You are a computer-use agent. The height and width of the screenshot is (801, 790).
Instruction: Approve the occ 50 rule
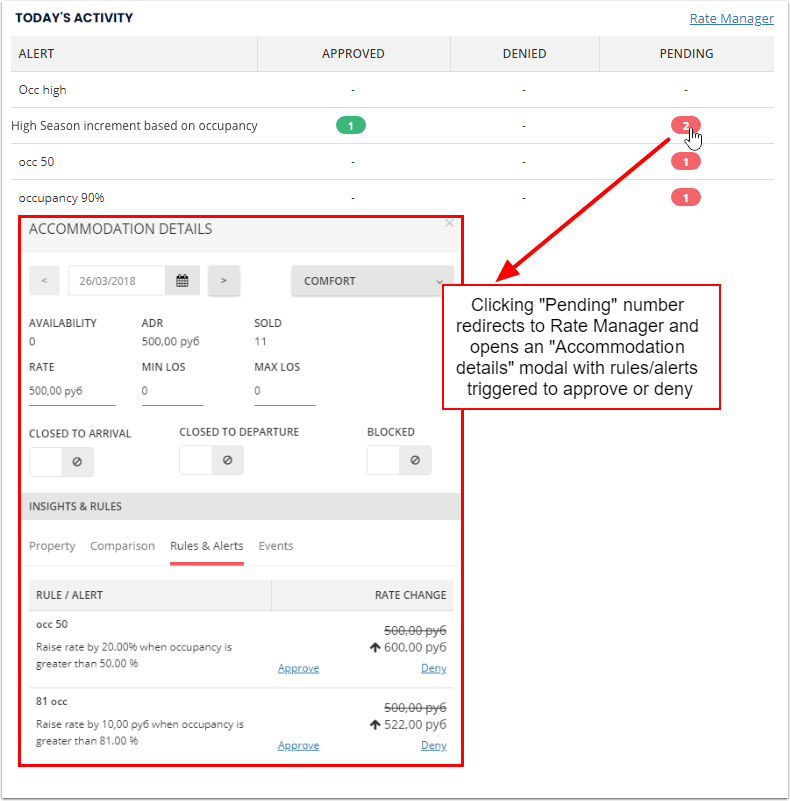pos(298,668)
